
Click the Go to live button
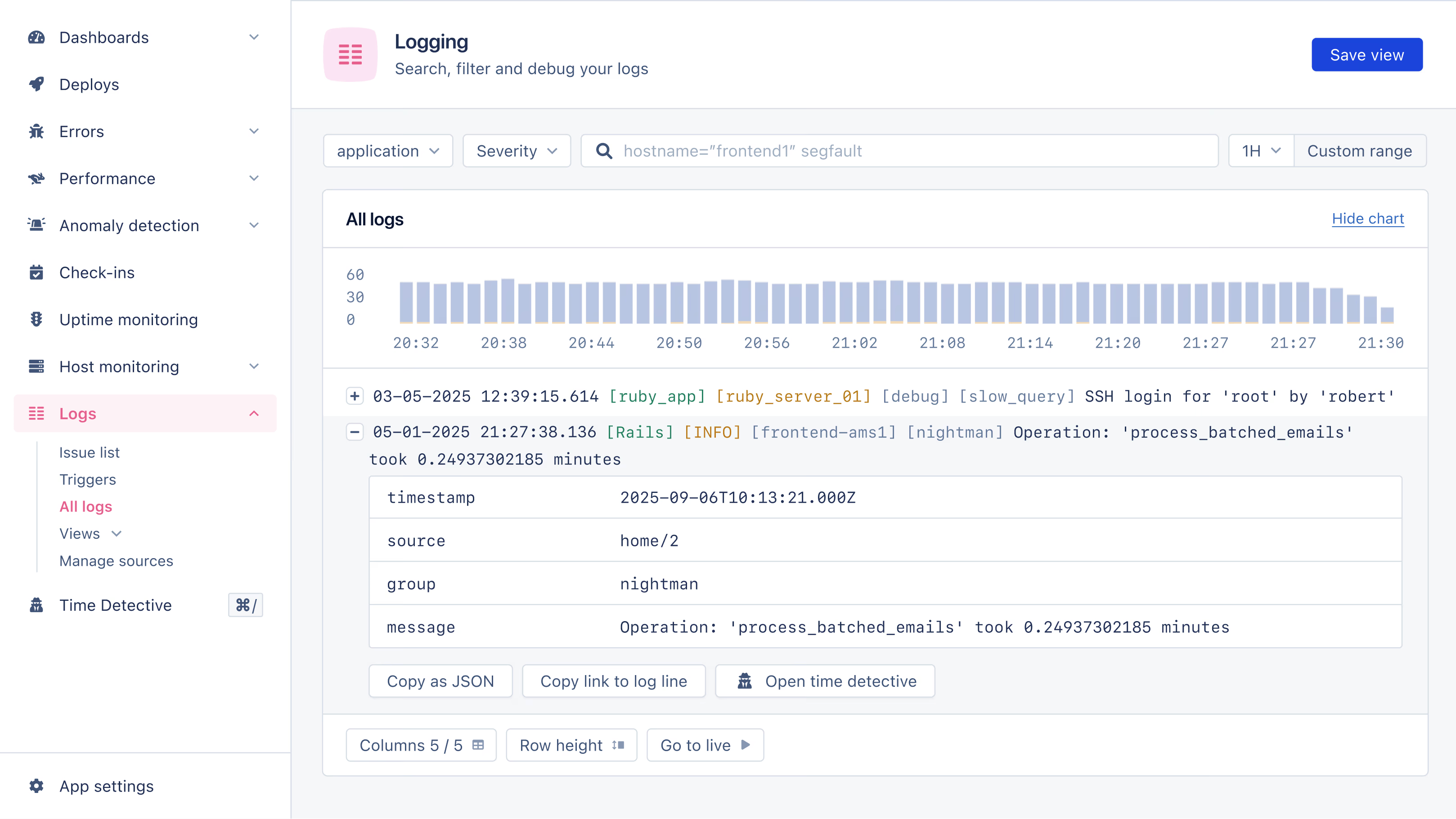coord(705,745)
